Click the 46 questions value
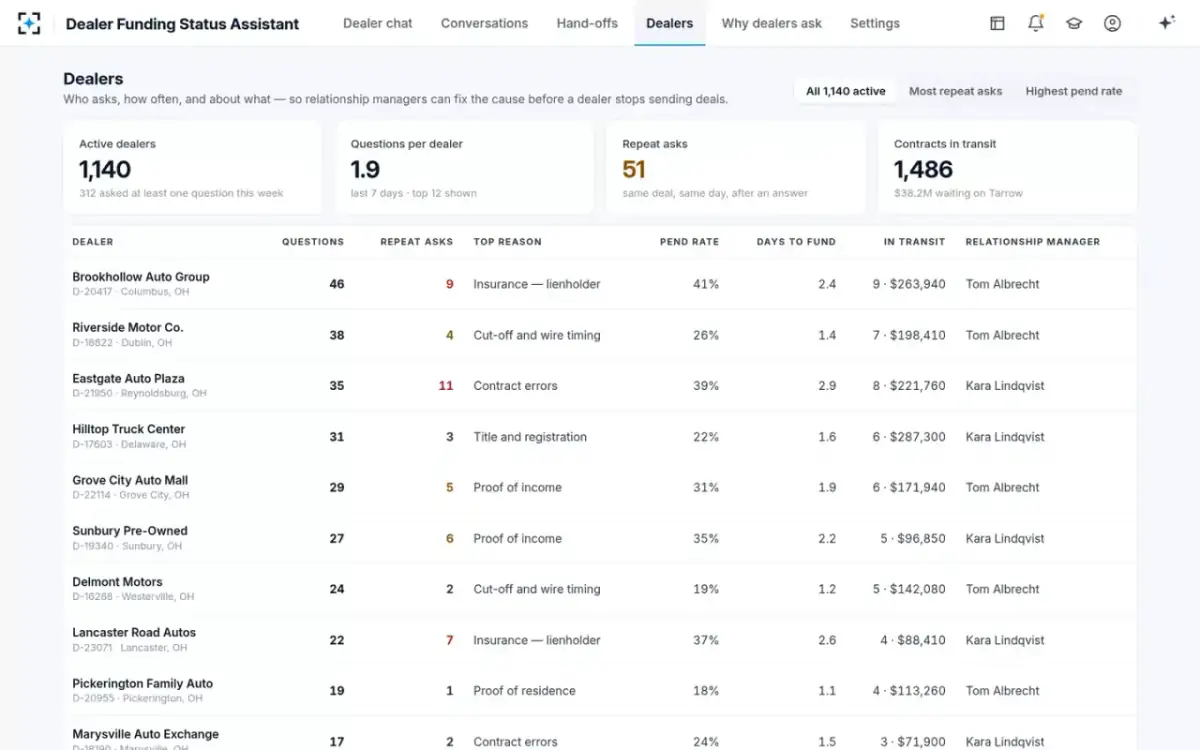 click(337, 284)
